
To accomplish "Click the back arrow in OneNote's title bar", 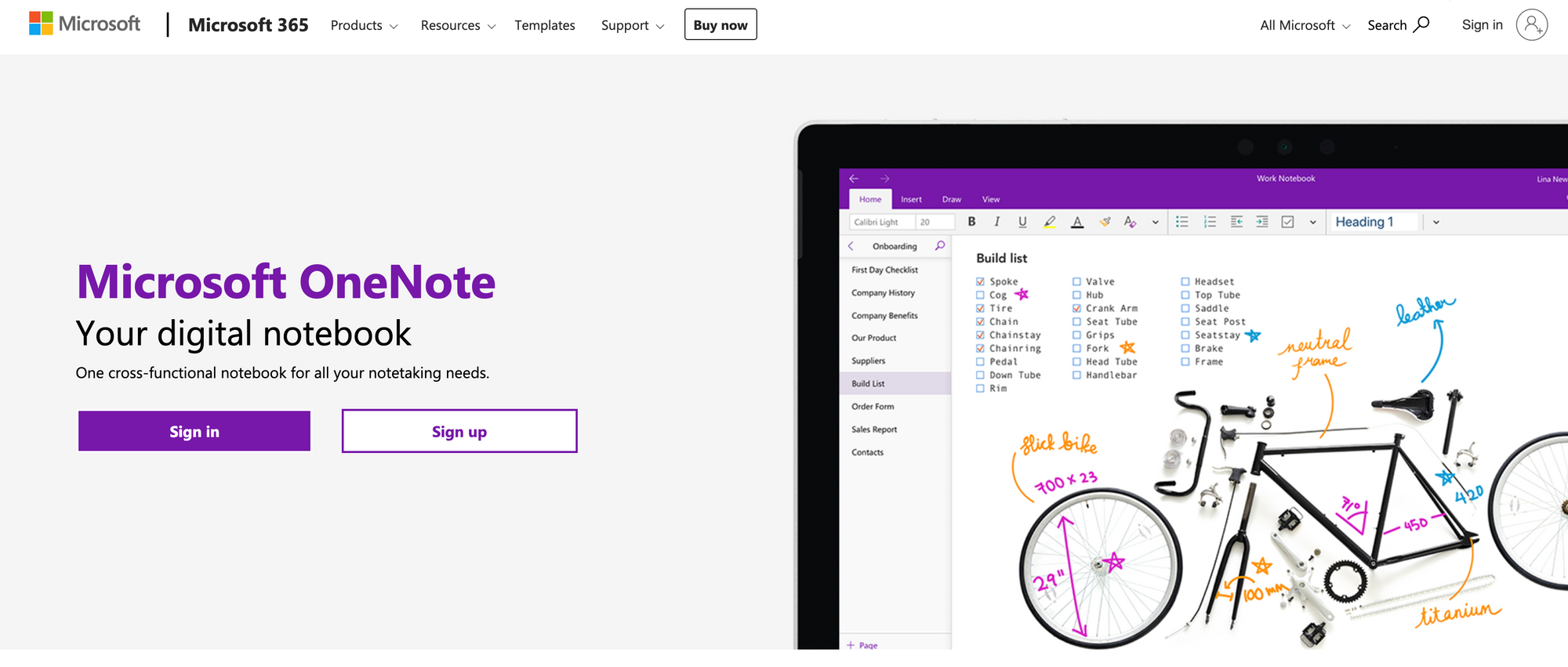I will 854,179.
